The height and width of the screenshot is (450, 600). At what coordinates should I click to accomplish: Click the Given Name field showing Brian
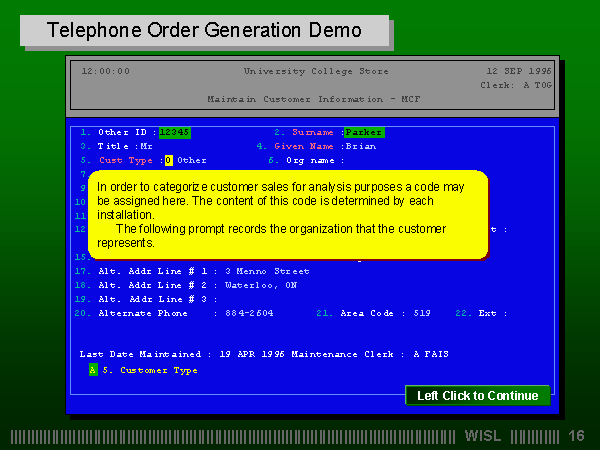tap(360, 146)
